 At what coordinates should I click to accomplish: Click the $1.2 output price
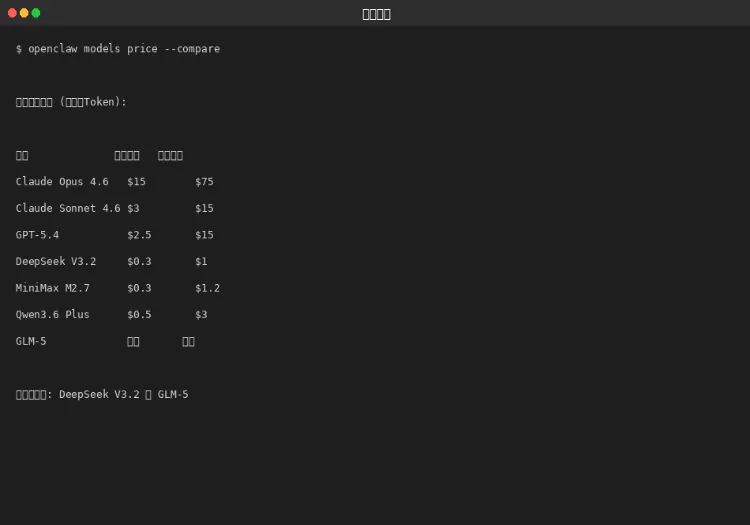point(208,288)
